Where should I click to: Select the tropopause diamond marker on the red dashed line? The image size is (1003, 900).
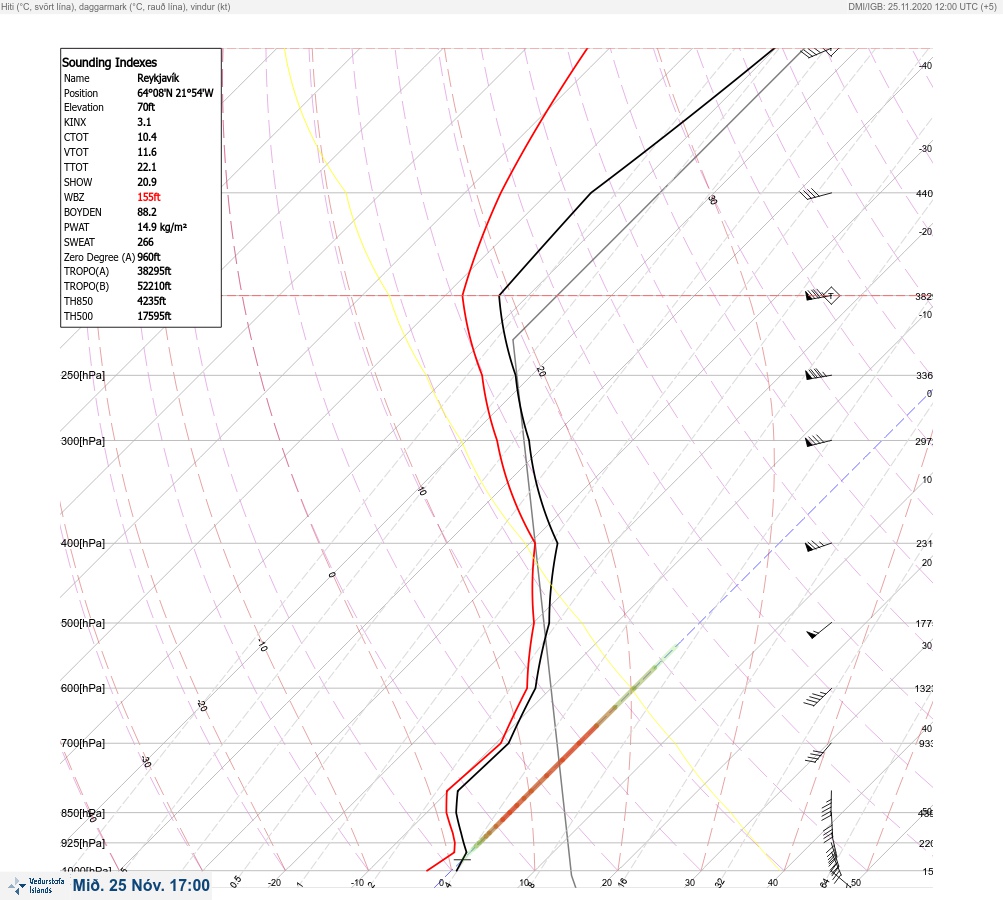831,296
